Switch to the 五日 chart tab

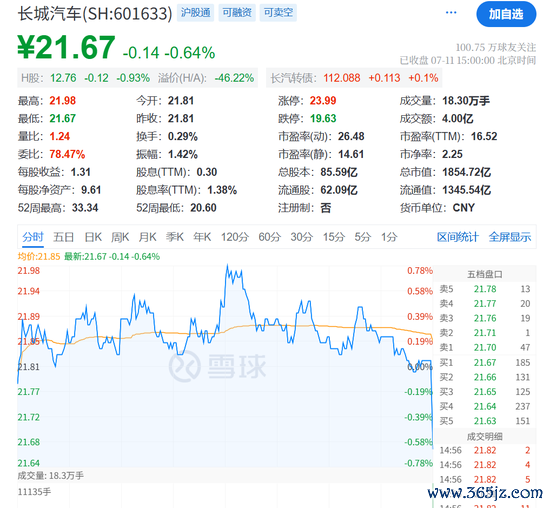tap(63, 237)
